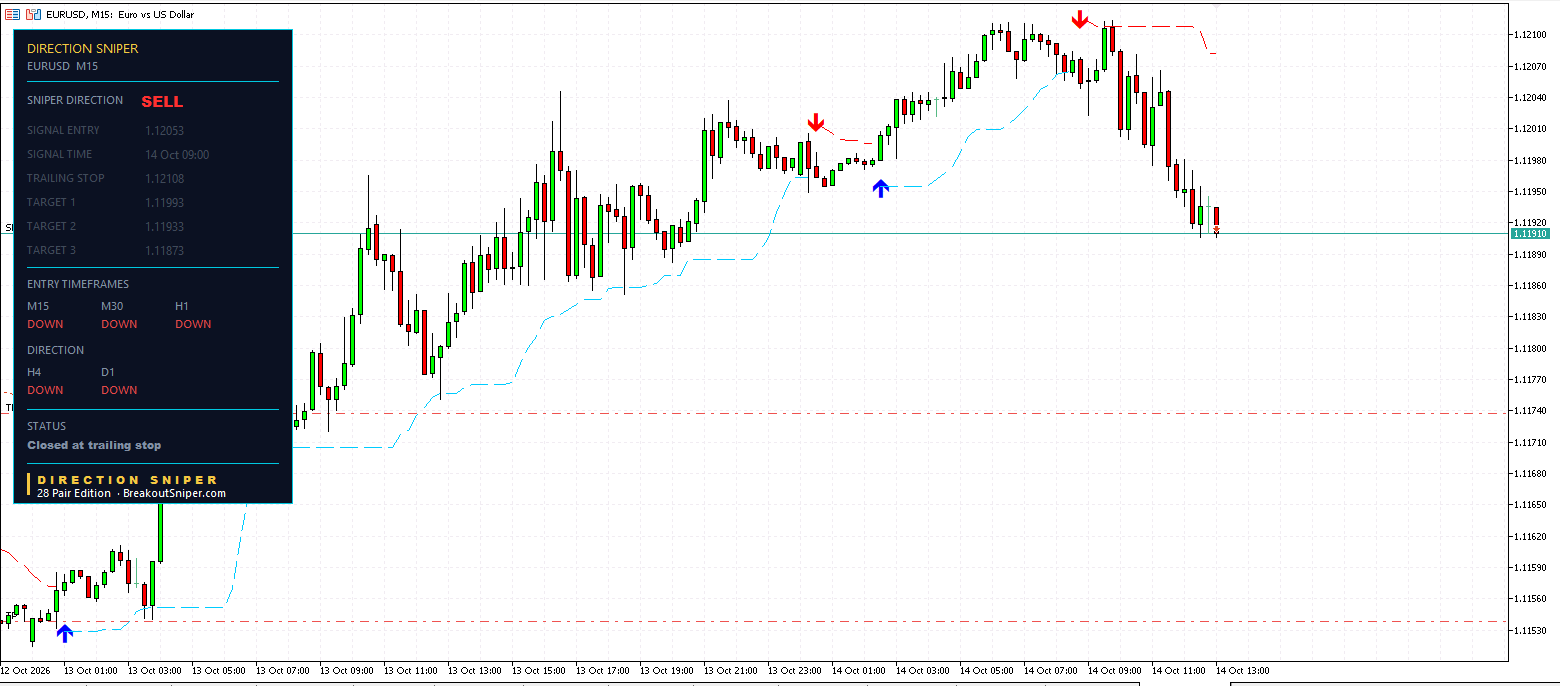Click the signal entry value 1.12053
This screenshot has width=1560, height=686.
click(164, 131)
